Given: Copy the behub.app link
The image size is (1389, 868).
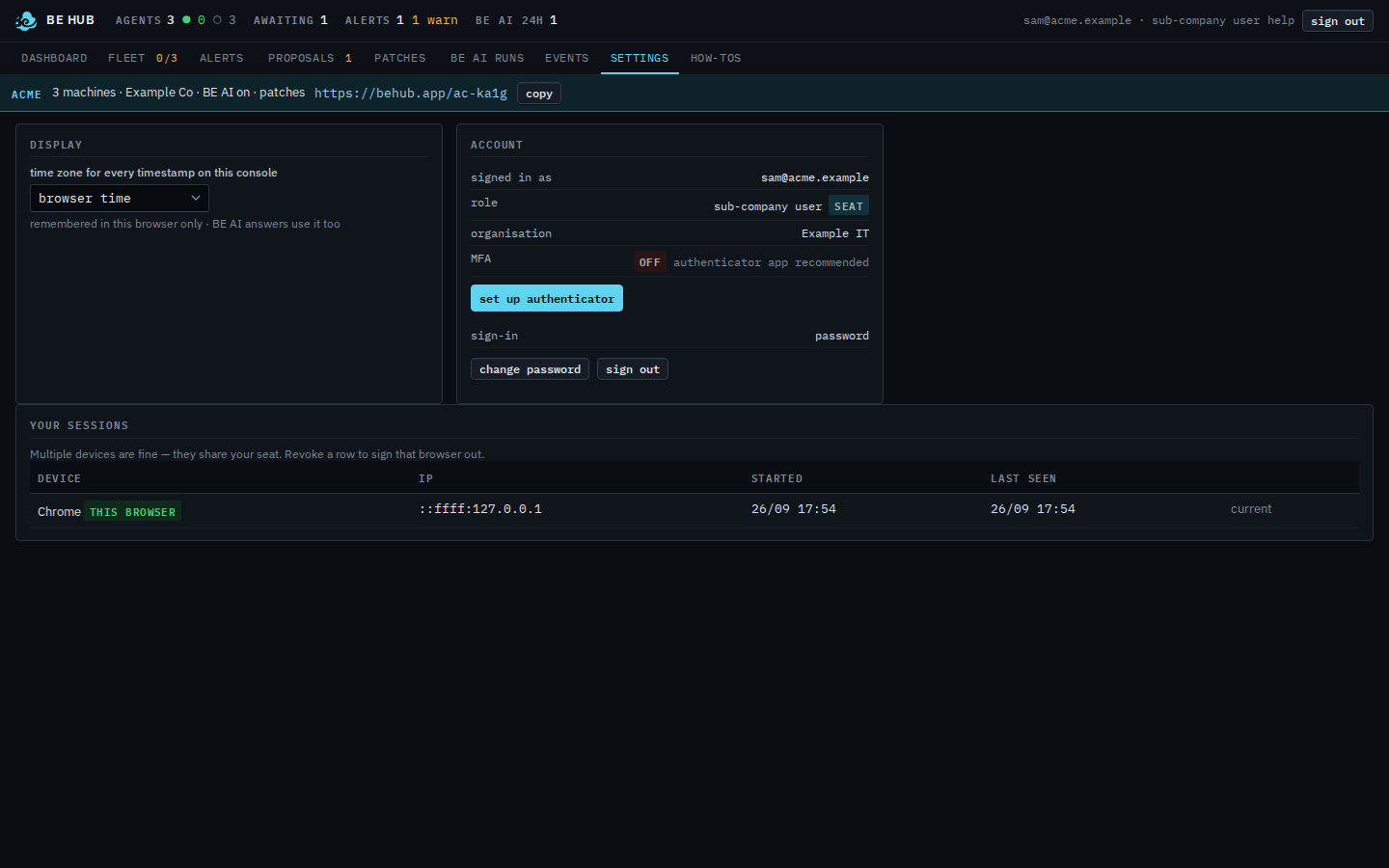Looking at the screenshot, I should tap(539, 94).
